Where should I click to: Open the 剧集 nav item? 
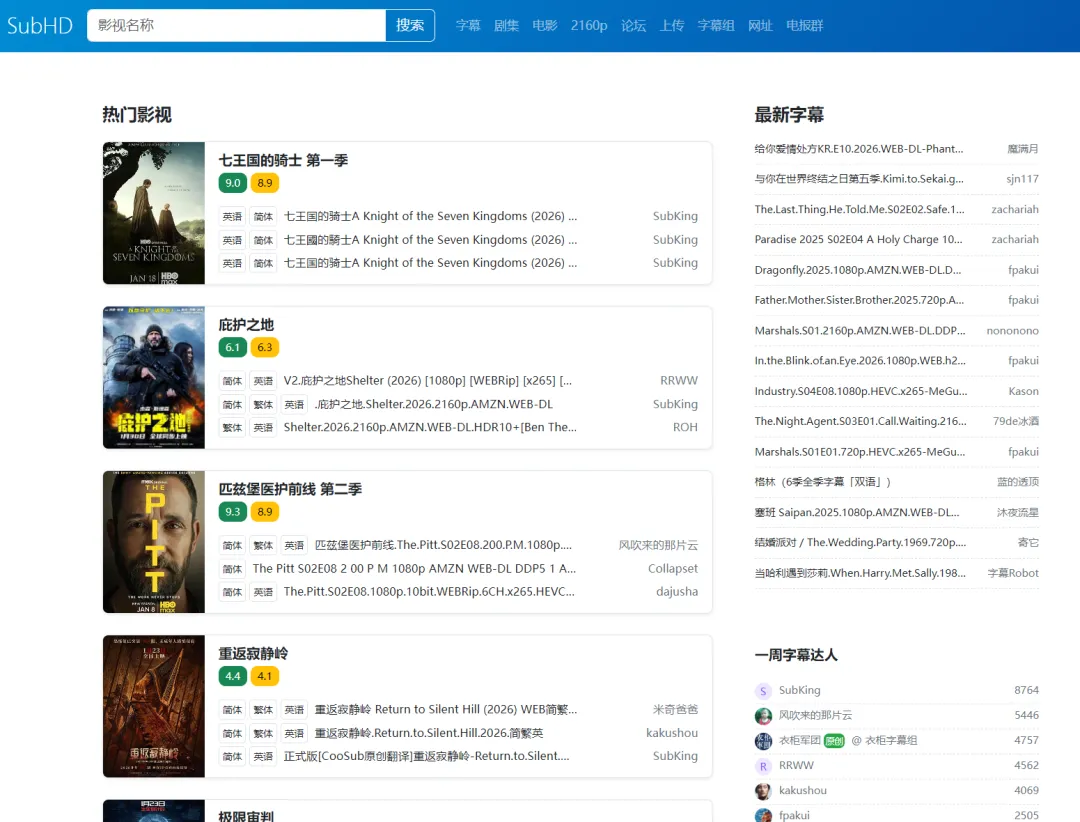pyautogui.click(x=506, y=25)
